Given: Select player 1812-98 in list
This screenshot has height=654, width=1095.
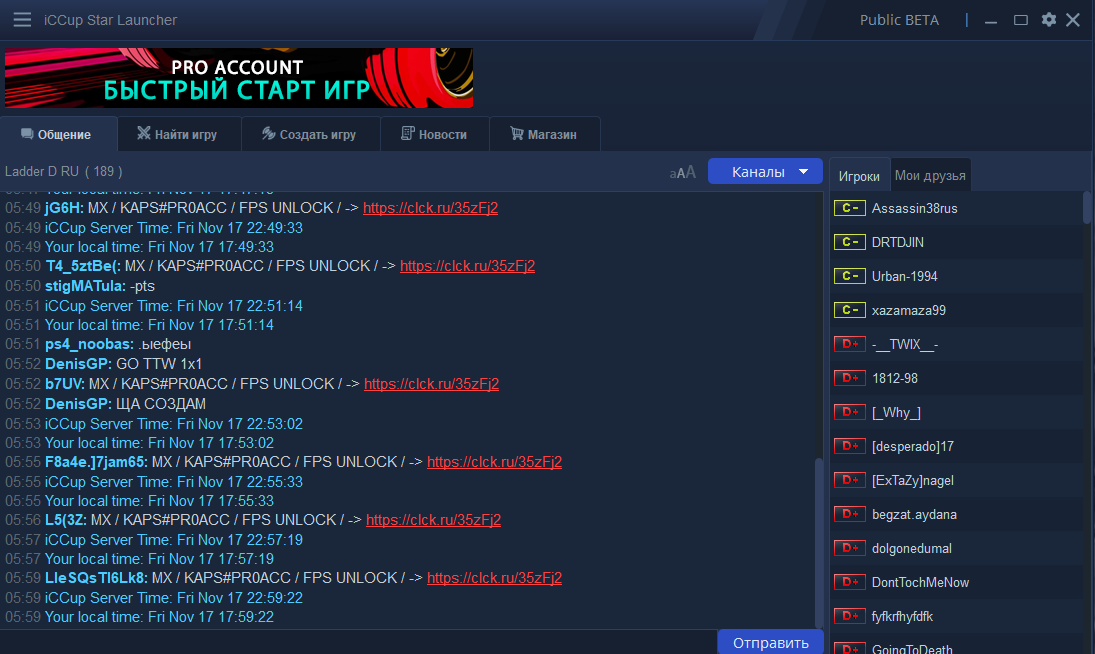Looking at the screenshot, I should tap(957, 378).
